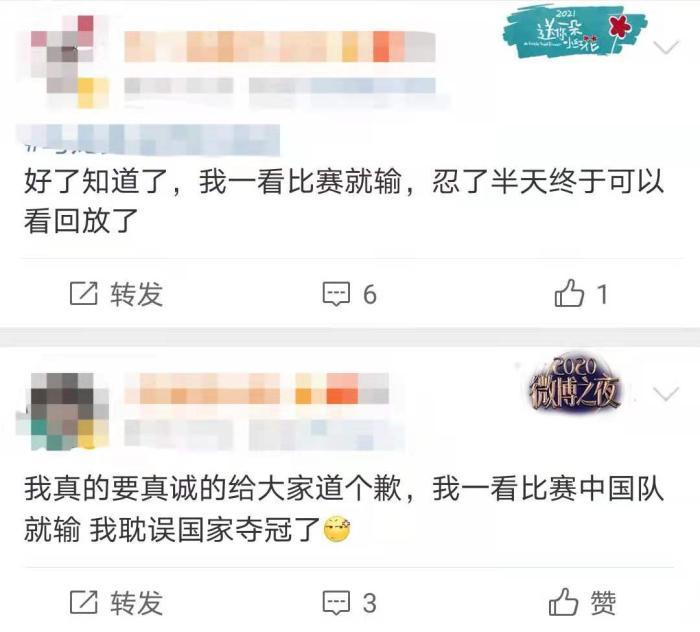Open the second poster's blurred username
Viewport: 700px width, 632px height.
[256, 389]
